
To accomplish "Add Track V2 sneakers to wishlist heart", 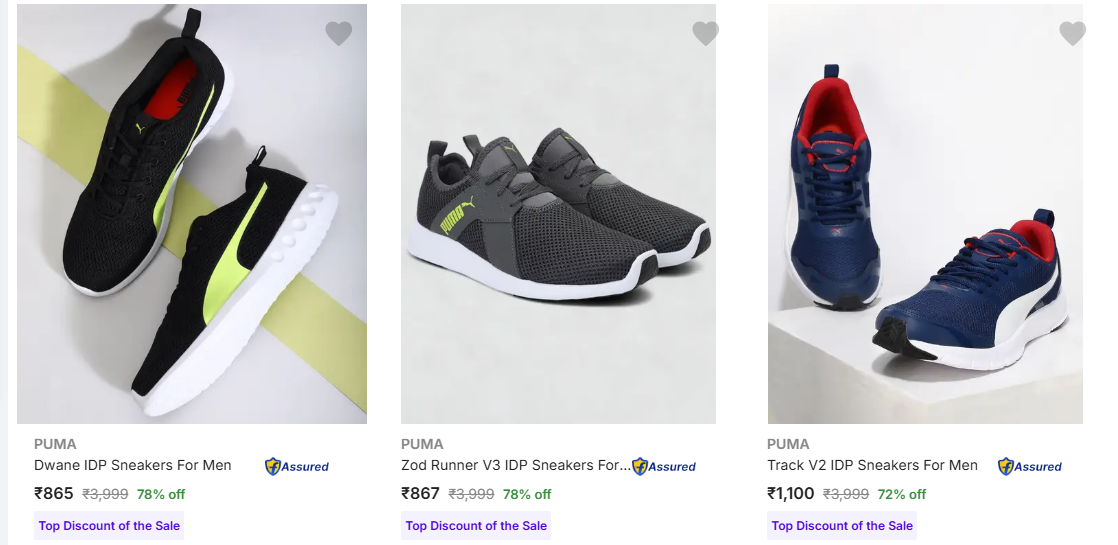I will [1073, 34].
